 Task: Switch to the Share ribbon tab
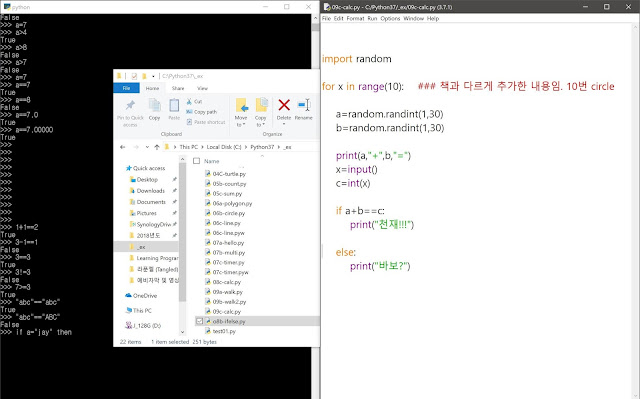178,88
